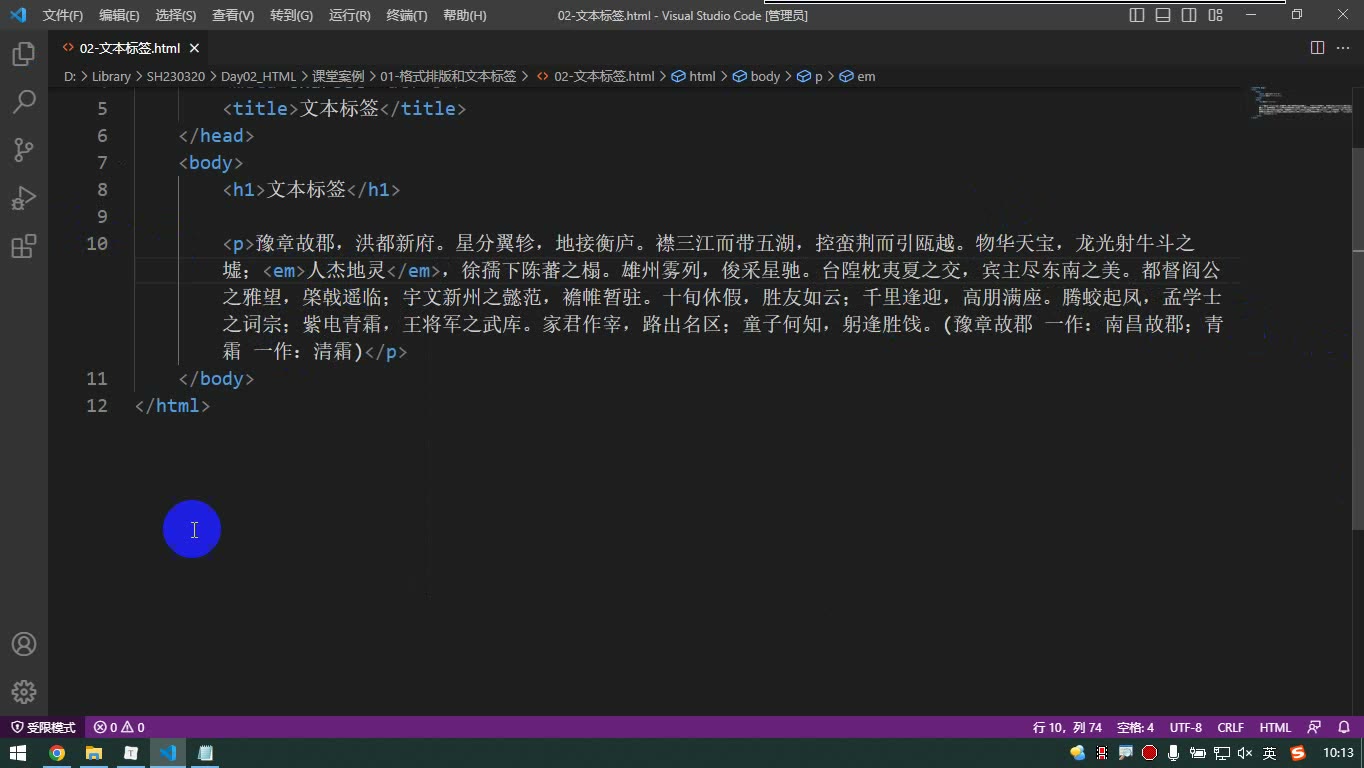Toggle the bottom Panel layout button

pos(1163,15)
